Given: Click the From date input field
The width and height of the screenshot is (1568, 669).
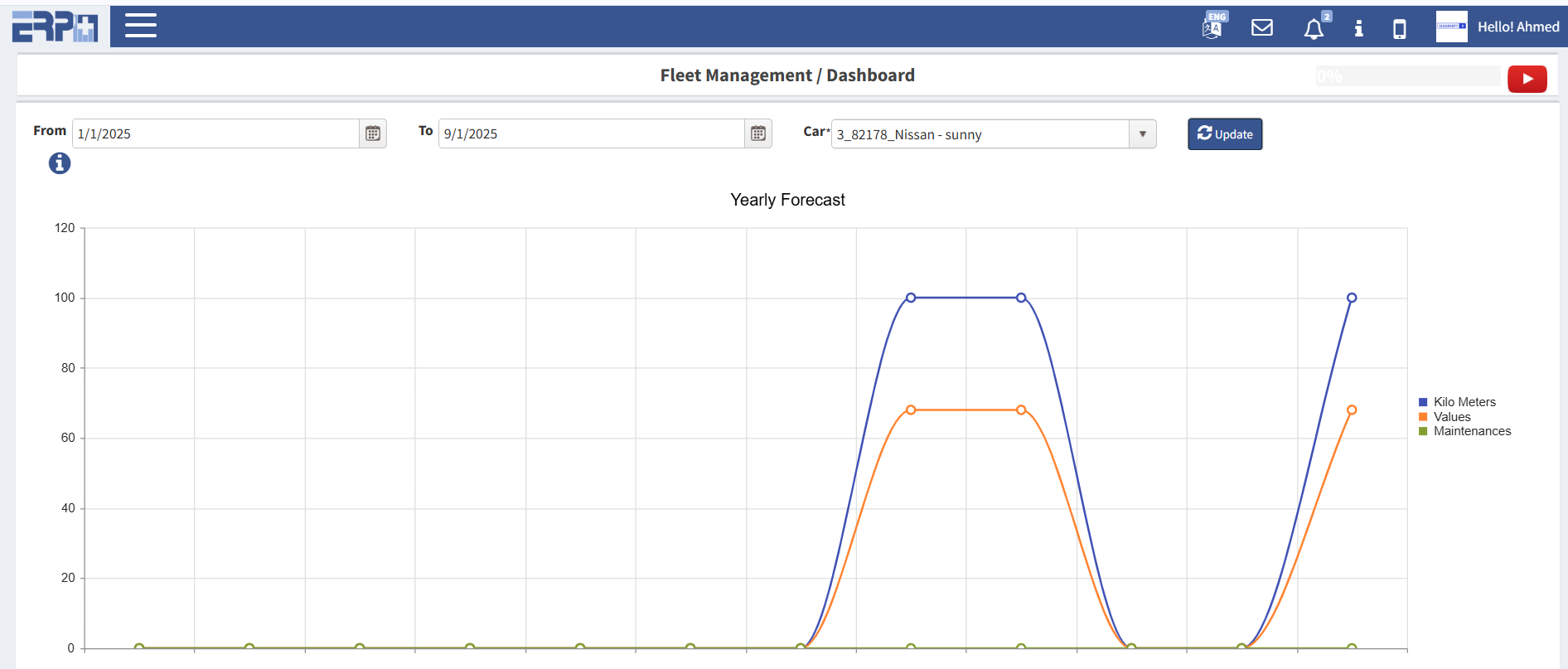Looking at the screenshot, I should (x=215, y=133).
